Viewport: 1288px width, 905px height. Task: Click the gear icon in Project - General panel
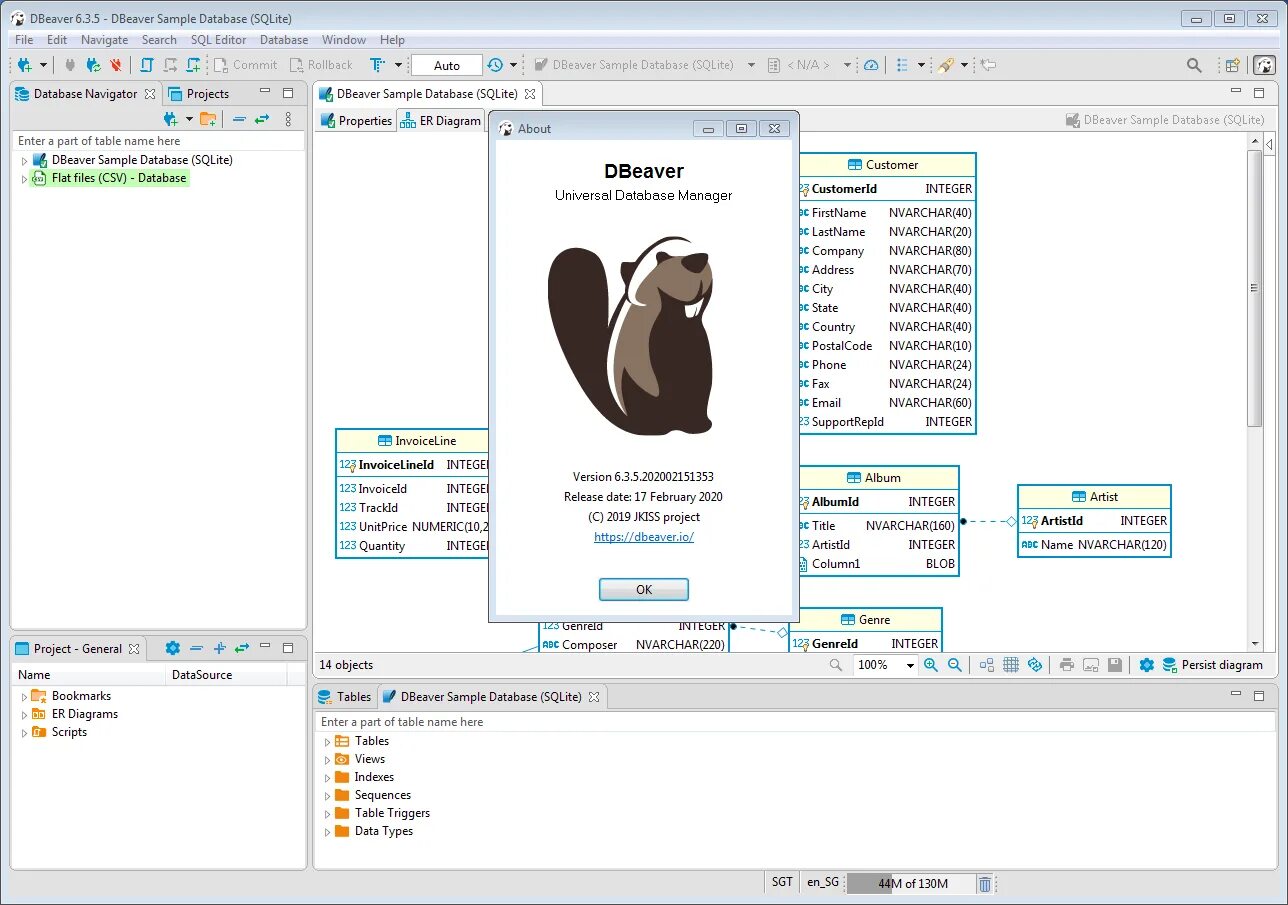(x=172, y=648)
